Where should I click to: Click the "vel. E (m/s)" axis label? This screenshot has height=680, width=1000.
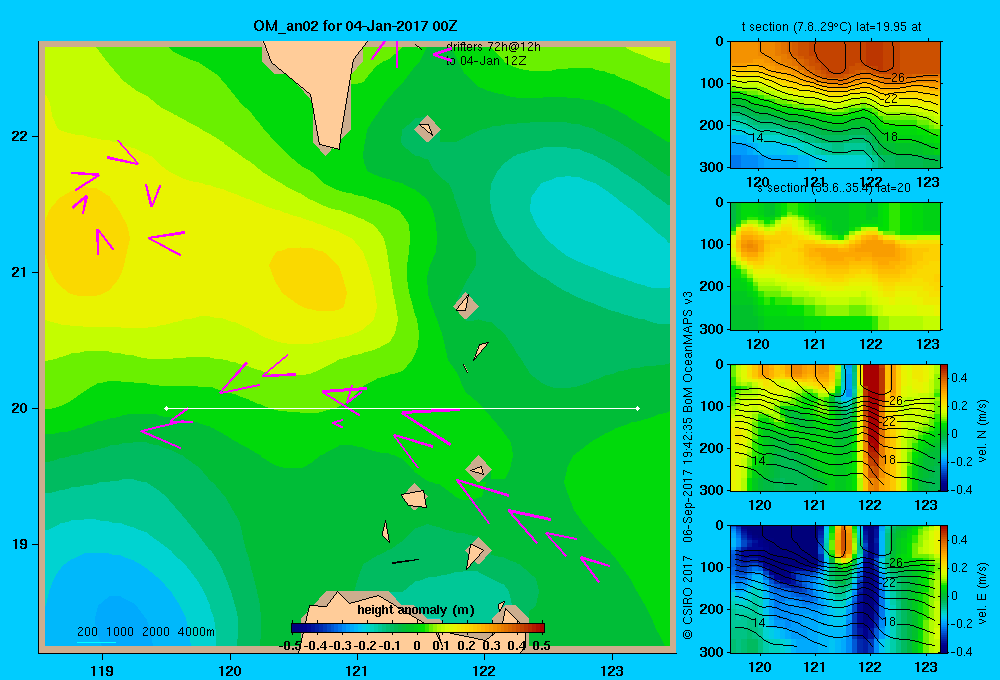(983, 593)
